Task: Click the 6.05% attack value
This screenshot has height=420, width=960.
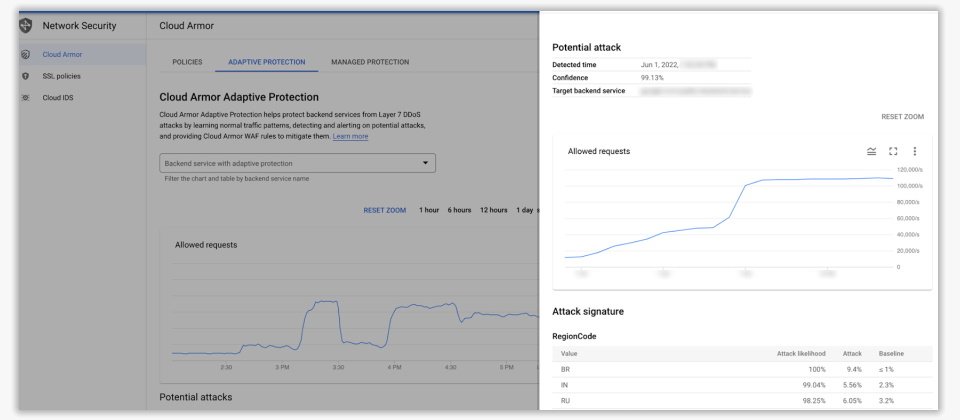Action: coord(852,401)
